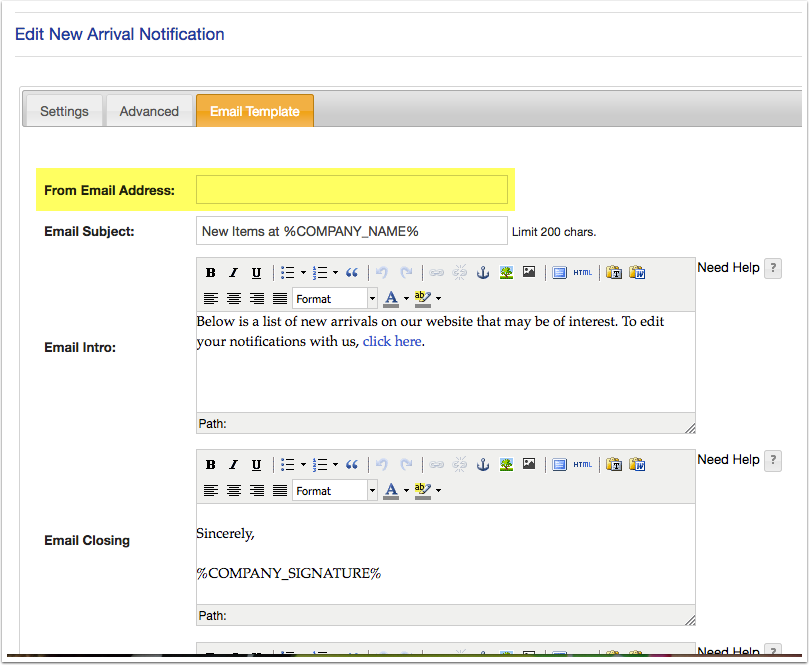Switch to the Advanced tab
The height and width of the screenshot is (665, 809).
[x=149, y=111]
